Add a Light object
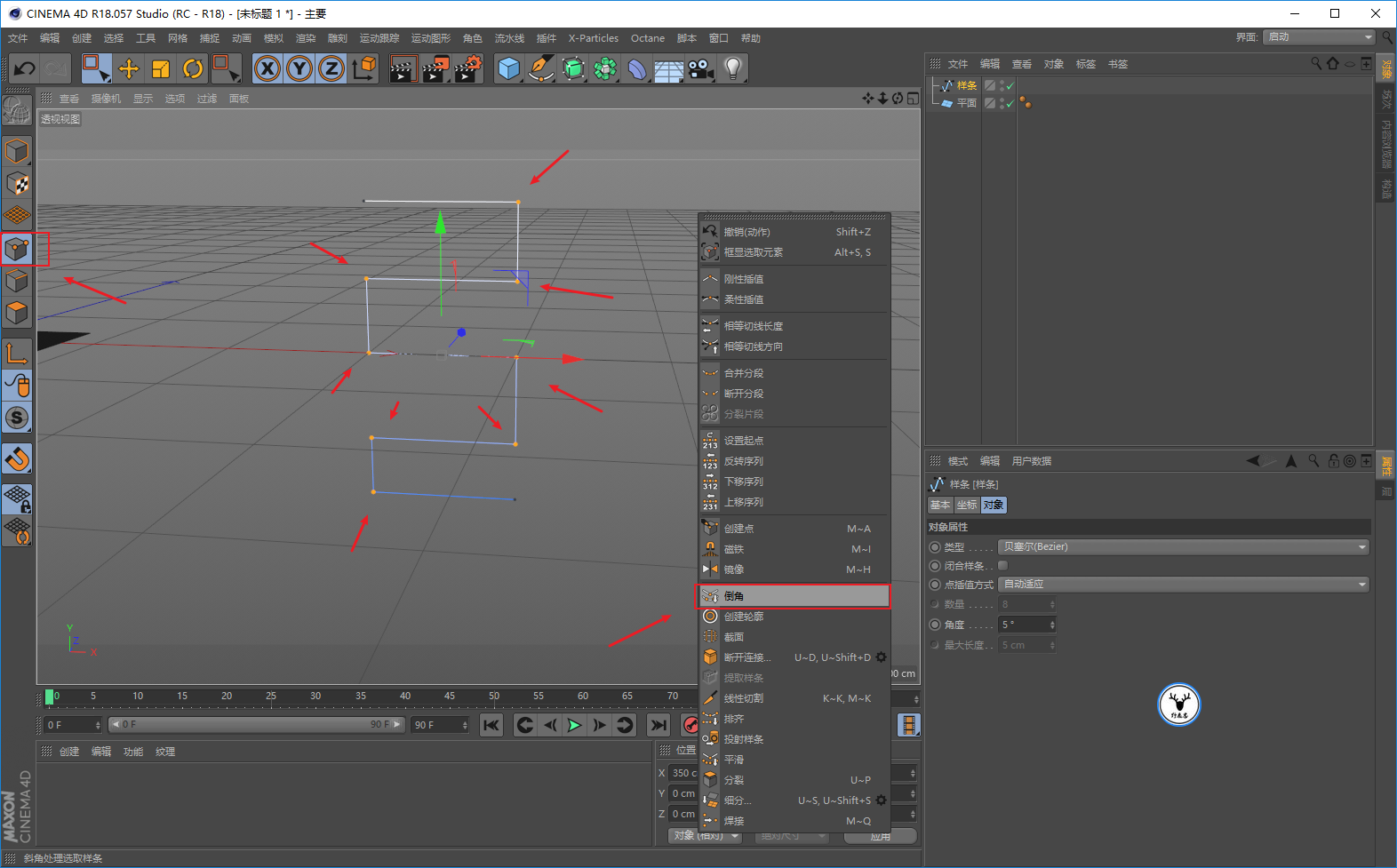This screenshot has width=1397, height=868. 732,68
